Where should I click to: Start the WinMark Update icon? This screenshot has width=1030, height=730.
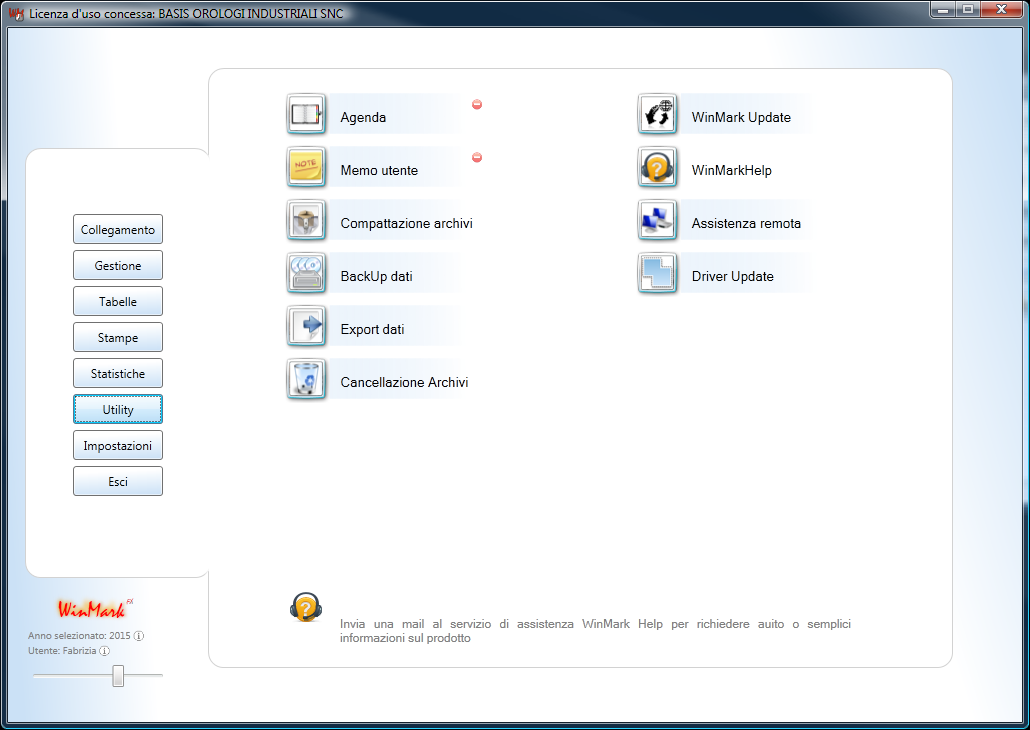(x=658, y=114)
